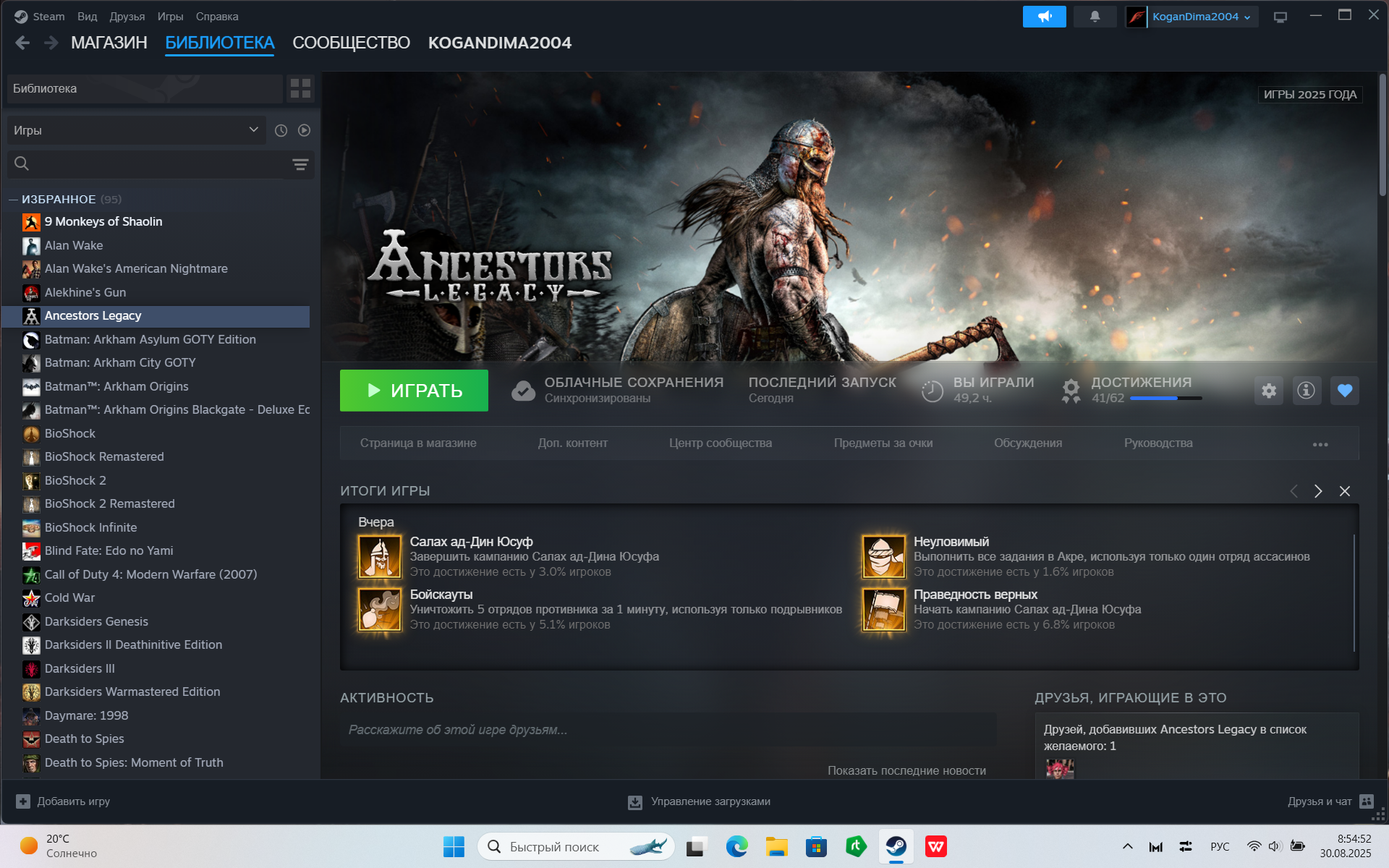Open File Explorer from taskbar
This screenshot has height=868, width=1389.
[x=776, y=846]
